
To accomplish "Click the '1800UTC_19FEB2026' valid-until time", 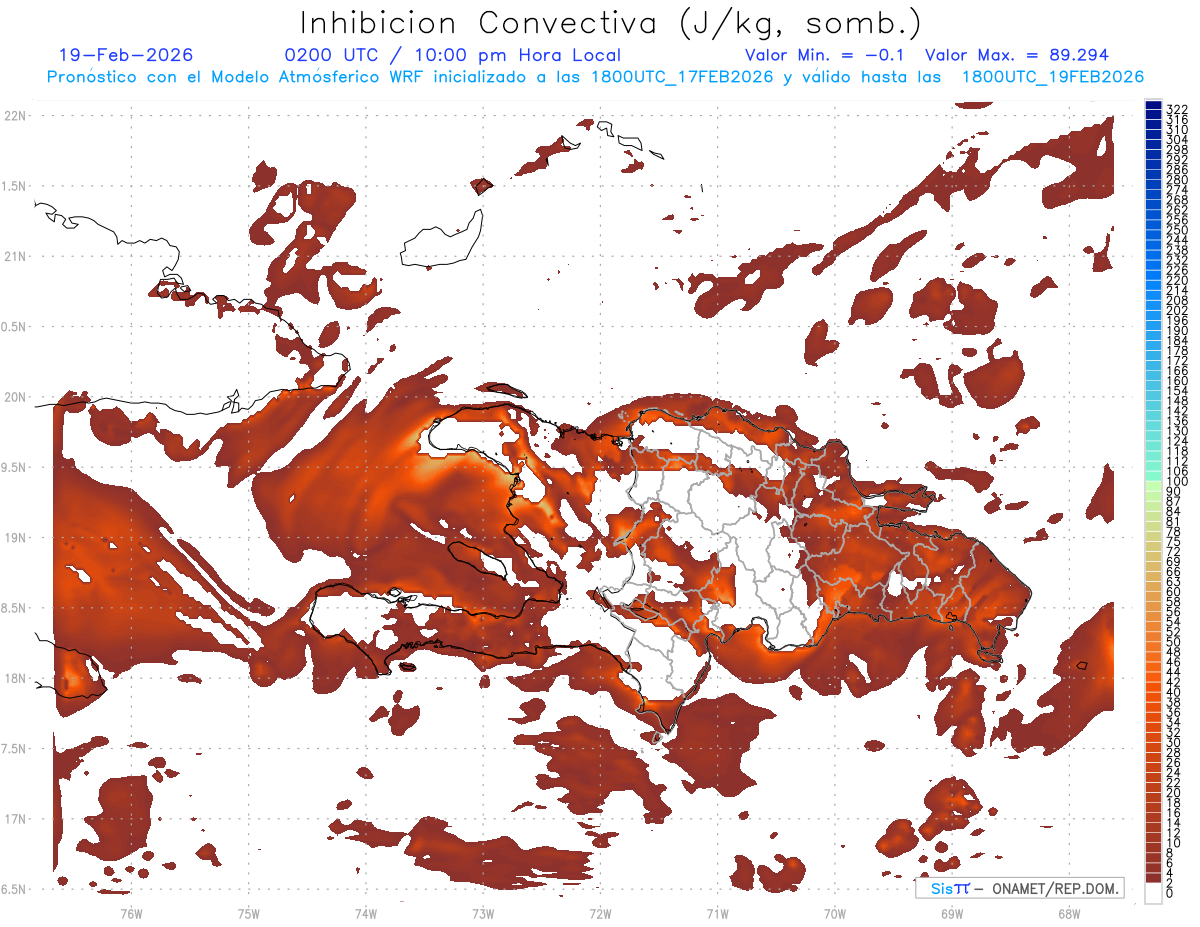I will point(1053,77).
